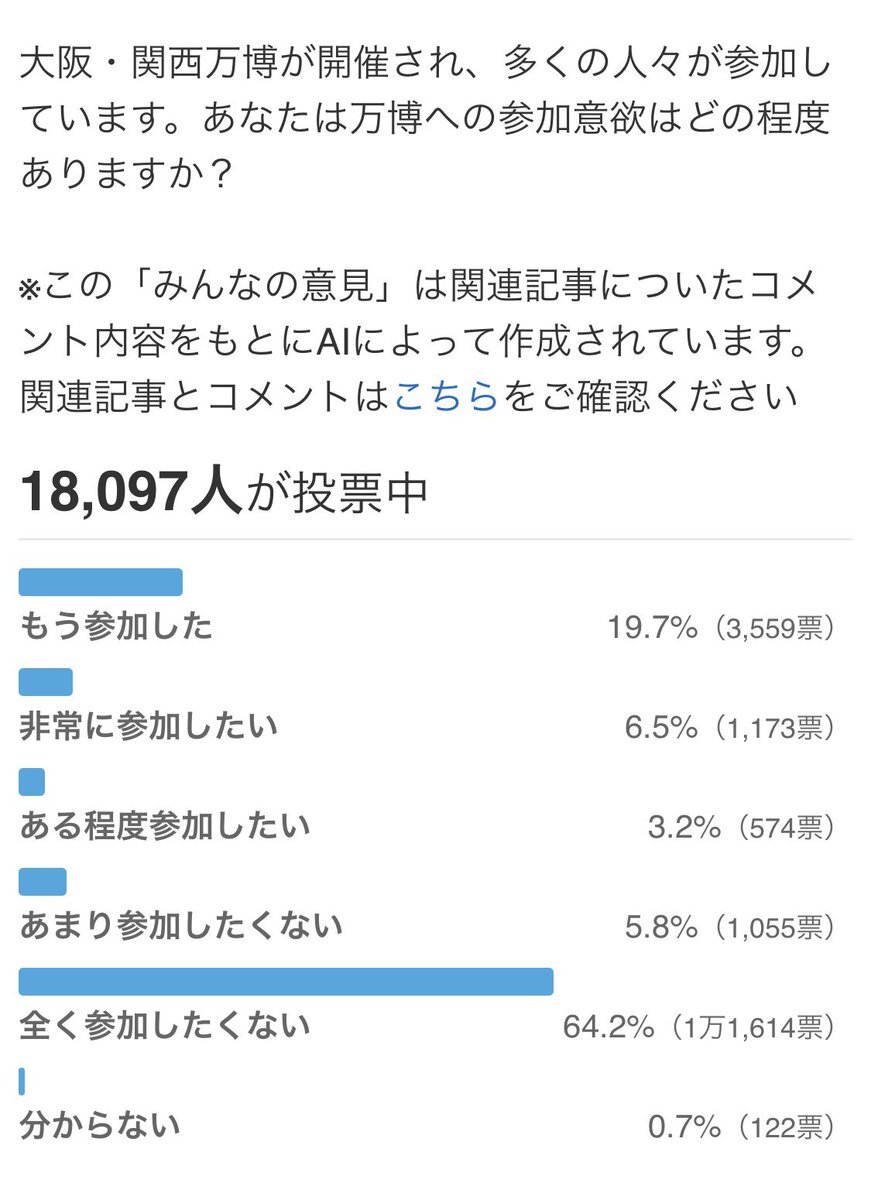Click the blue bar above あまり参加したくない
This screenshot has height=1200, width=871.
coord(43,882)
